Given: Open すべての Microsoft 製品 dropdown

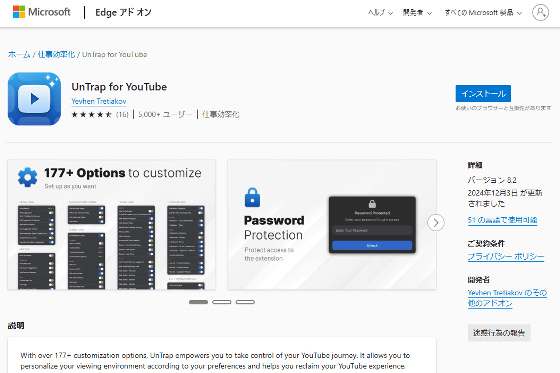Looking at the screenshot, I should coord(483,13).
